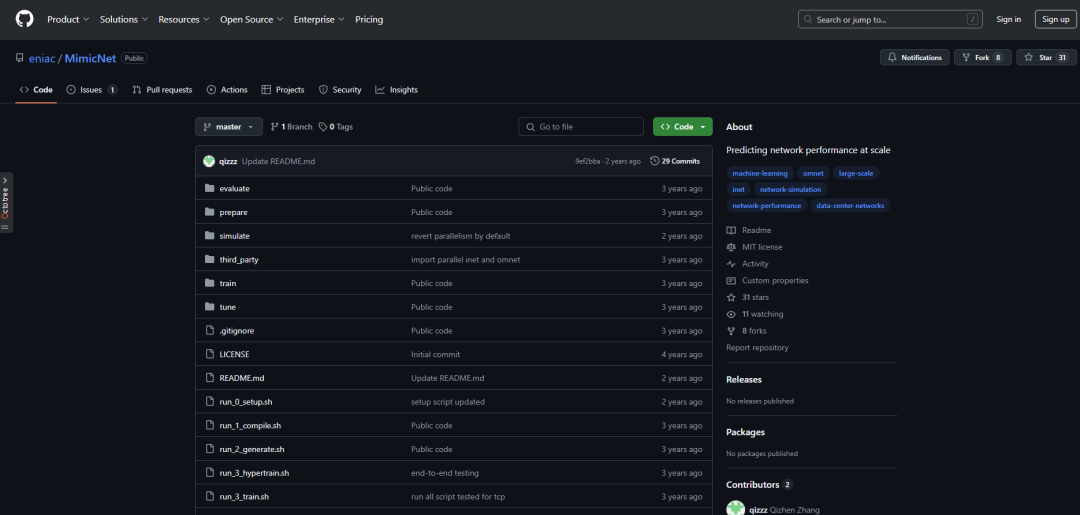Click the data-center-networks topic tag
This screenshot has width=1080, height=515.
pos(850,205)
